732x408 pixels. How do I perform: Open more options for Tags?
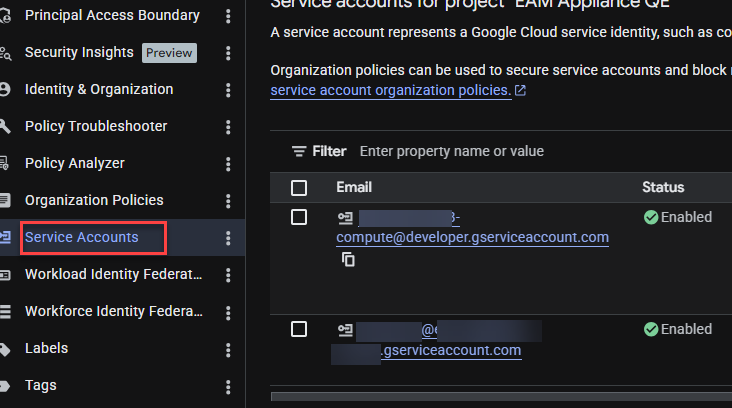tap(228, 387)
